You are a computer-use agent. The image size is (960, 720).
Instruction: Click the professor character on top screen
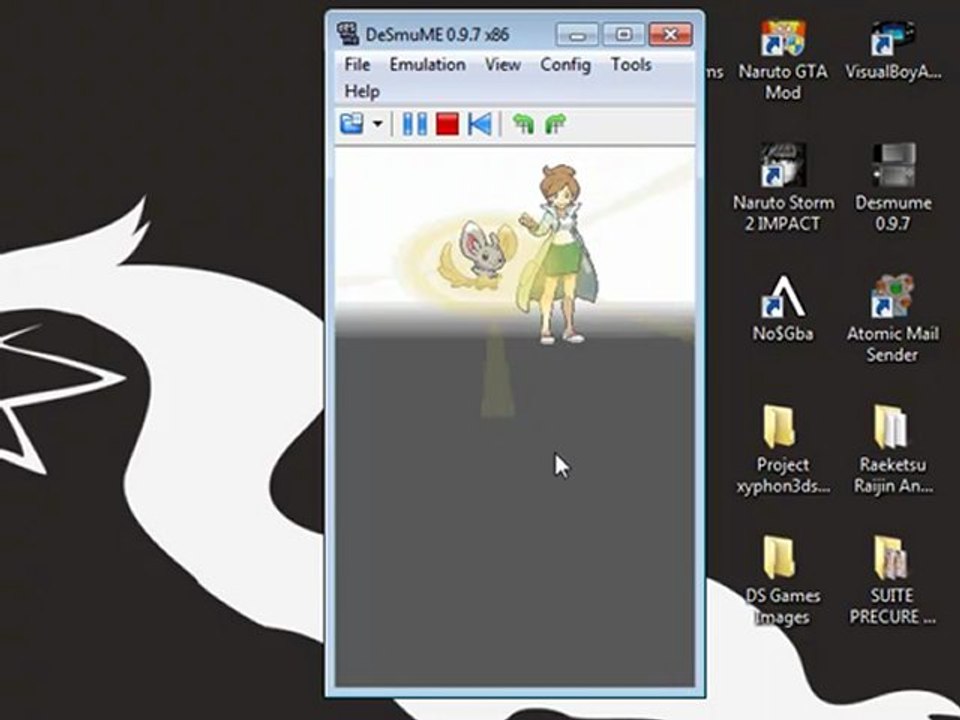click(558, 253)
